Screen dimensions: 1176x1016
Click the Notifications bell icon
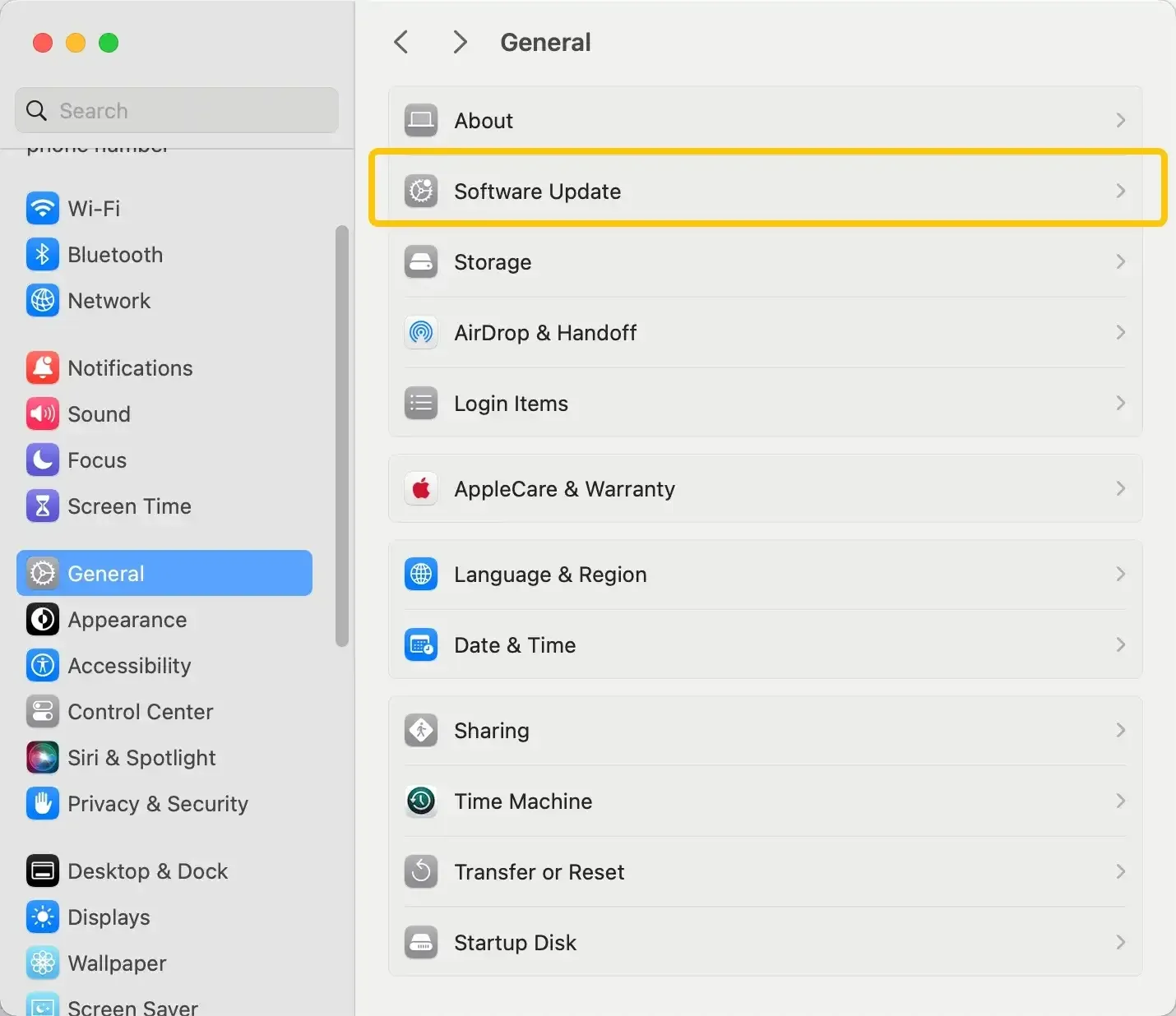42,367
